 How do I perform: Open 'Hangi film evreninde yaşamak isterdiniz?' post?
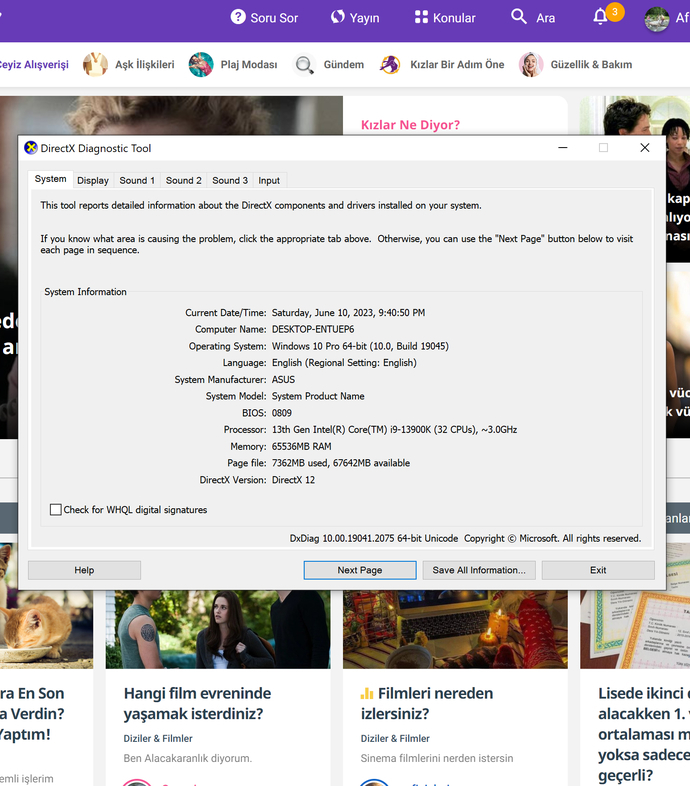pyautogui.click(x=198, y=703)
